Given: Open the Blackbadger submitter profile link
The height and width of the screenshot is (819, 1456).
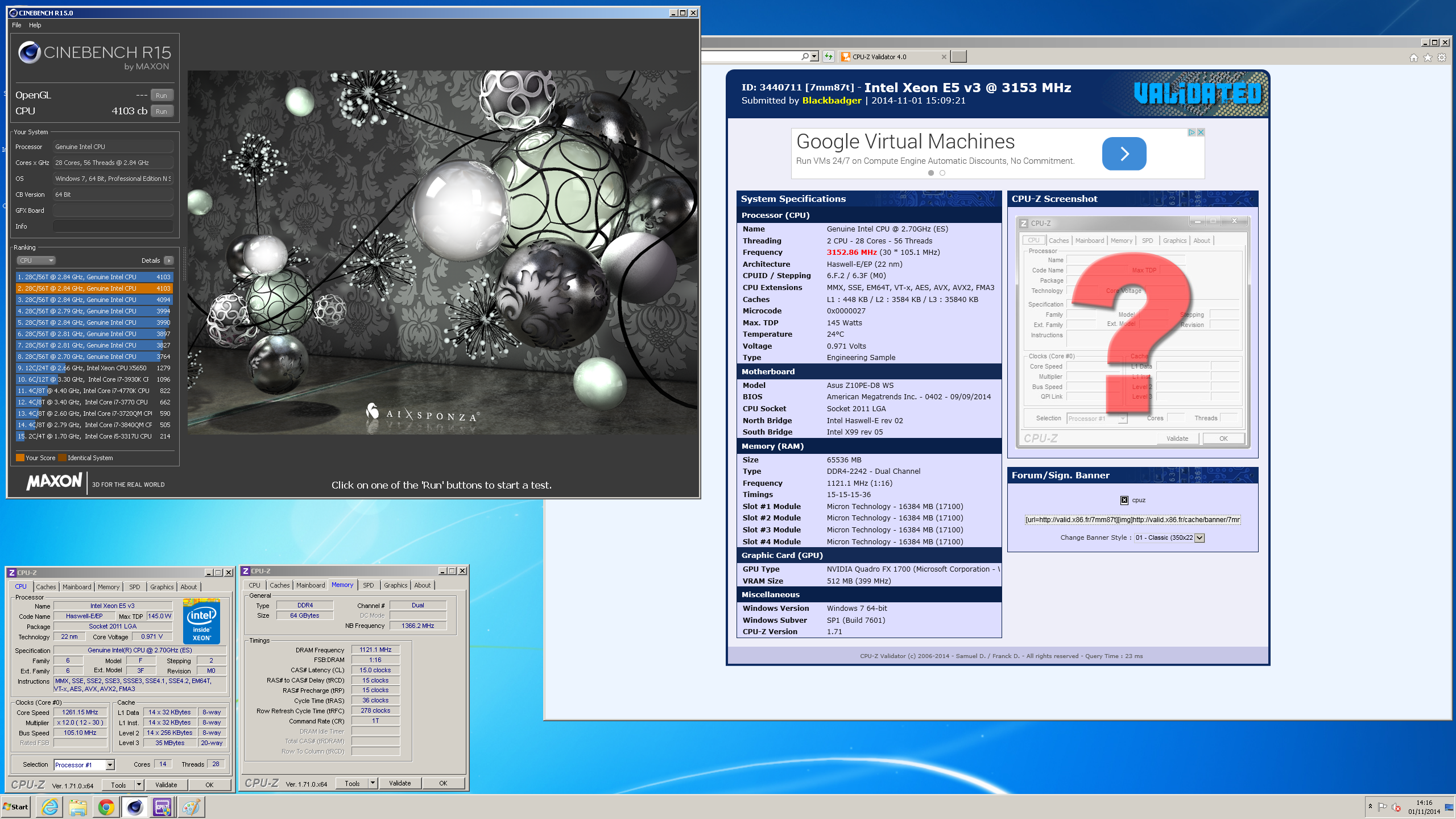Looking at the screenshot, I should pyautogui.click(x=832, y=101).
